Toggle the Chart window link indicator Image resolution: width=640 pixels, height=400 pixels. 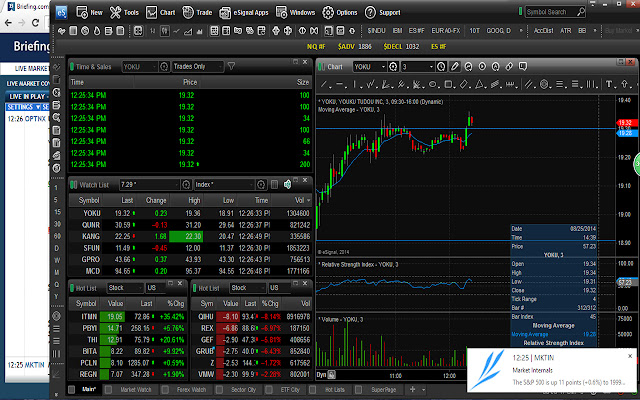[x=321, y=66]
